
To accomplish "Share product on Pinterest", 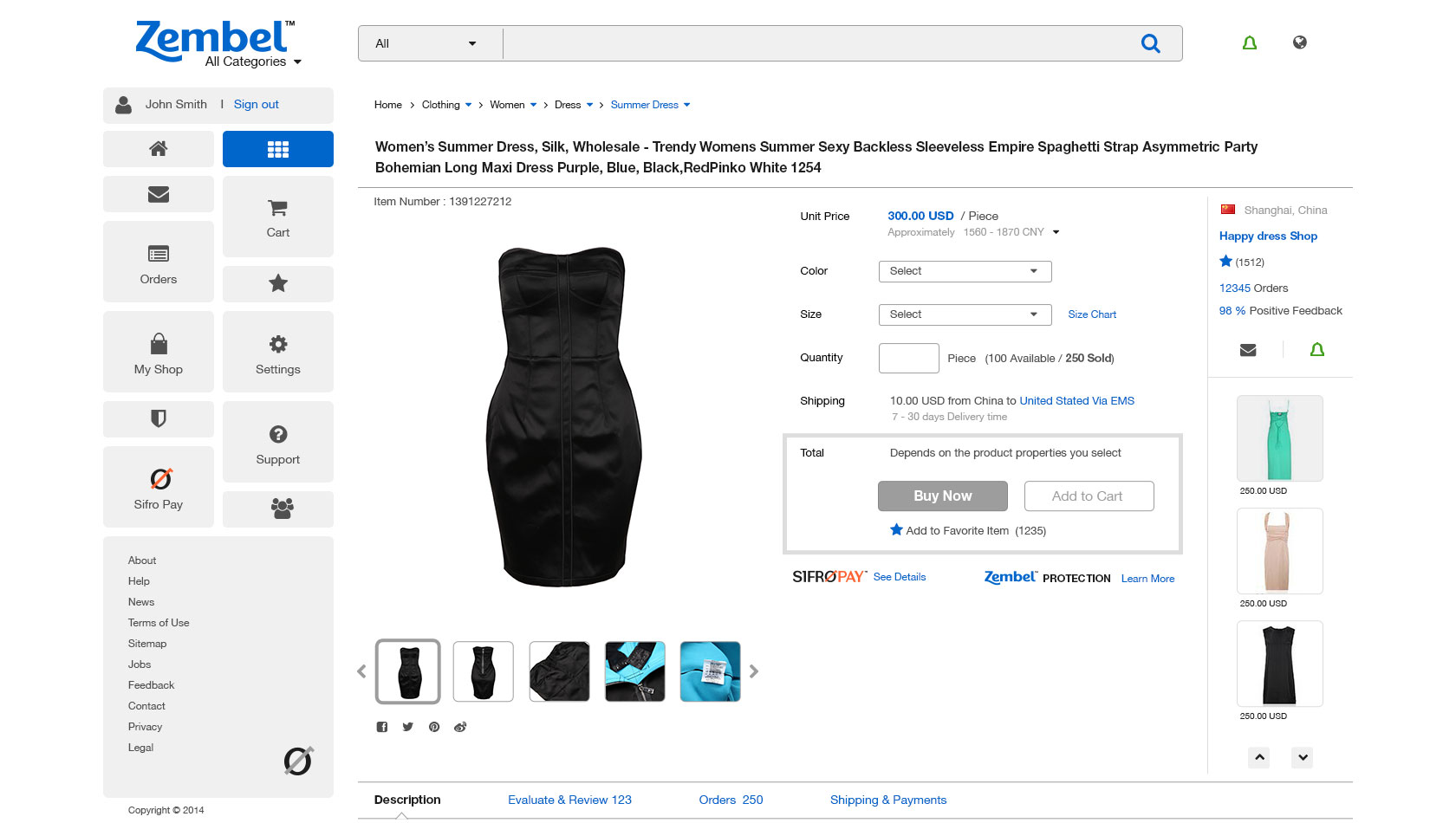I will pyautogui.click(x=434, y=727).
